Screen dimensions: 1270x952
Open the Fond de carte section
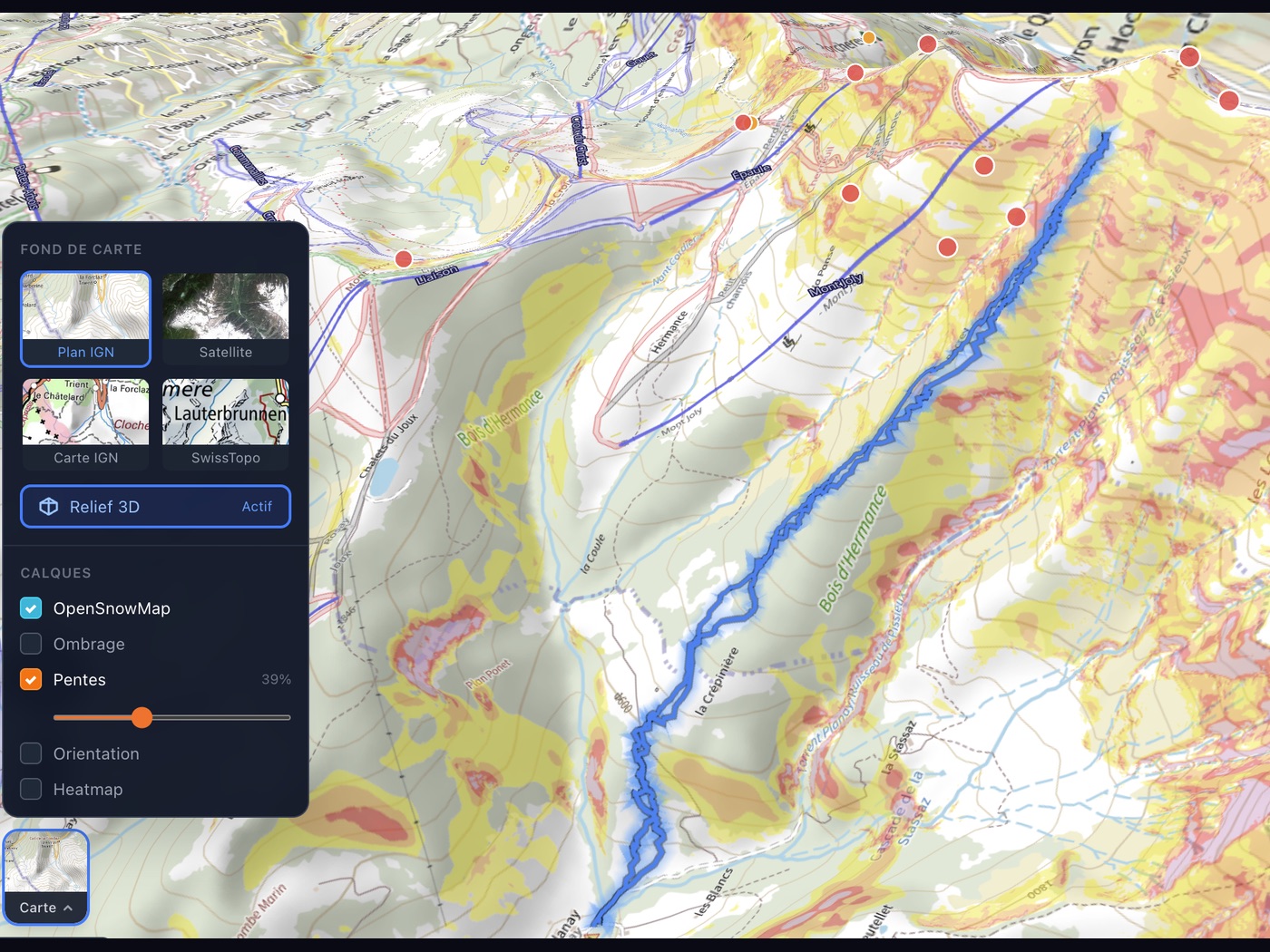pyautogui.click(x=82, y=248)
